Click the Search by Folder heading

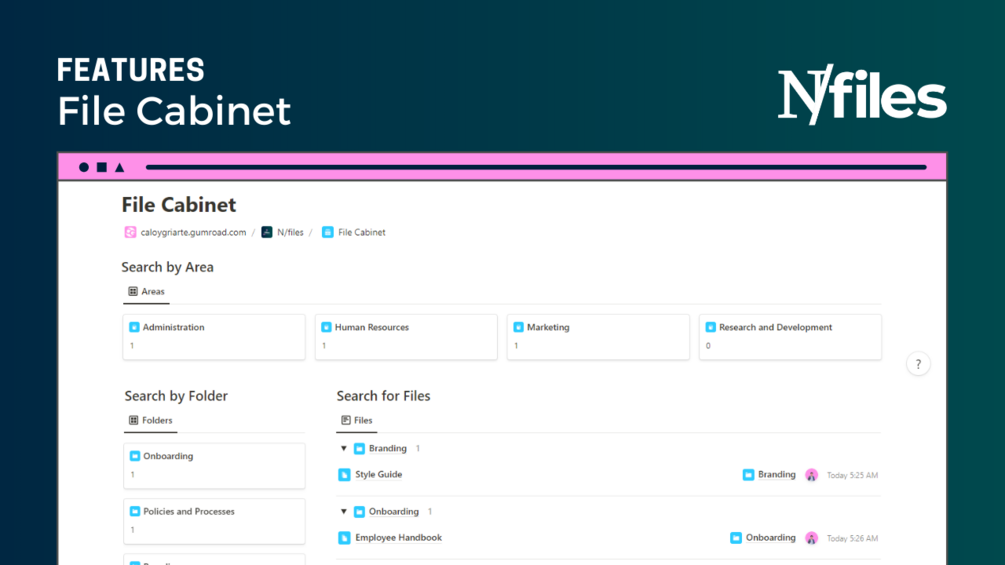[176, 396]
